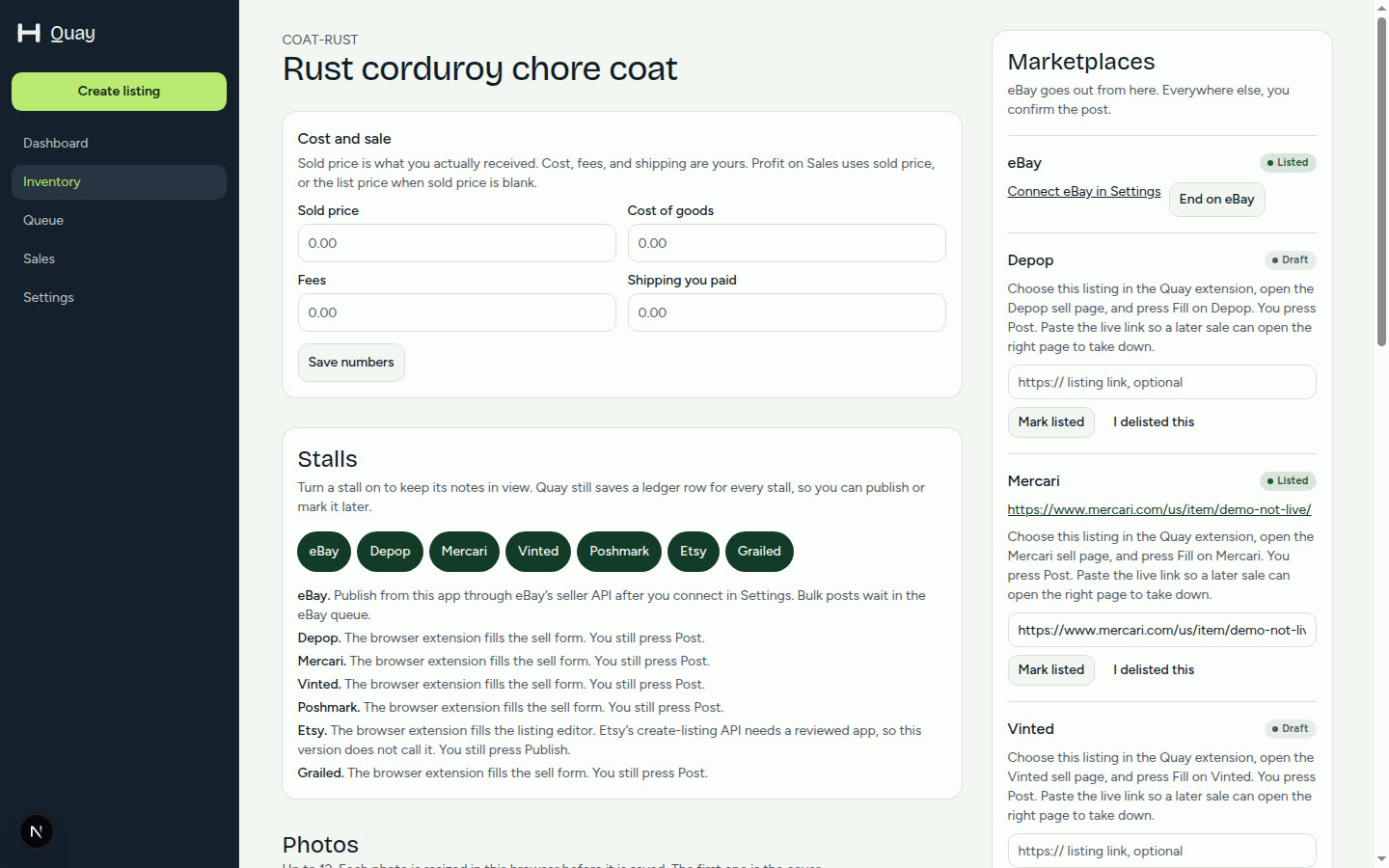Open Settings from the sidebar
Screen dimensions: 1389x868
pyautogui.click(x=119, y=297)
